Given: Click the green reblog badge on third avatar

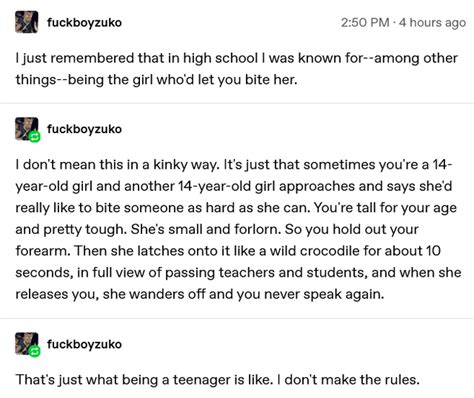Looking at the screenshot, I should click(35, 351).
